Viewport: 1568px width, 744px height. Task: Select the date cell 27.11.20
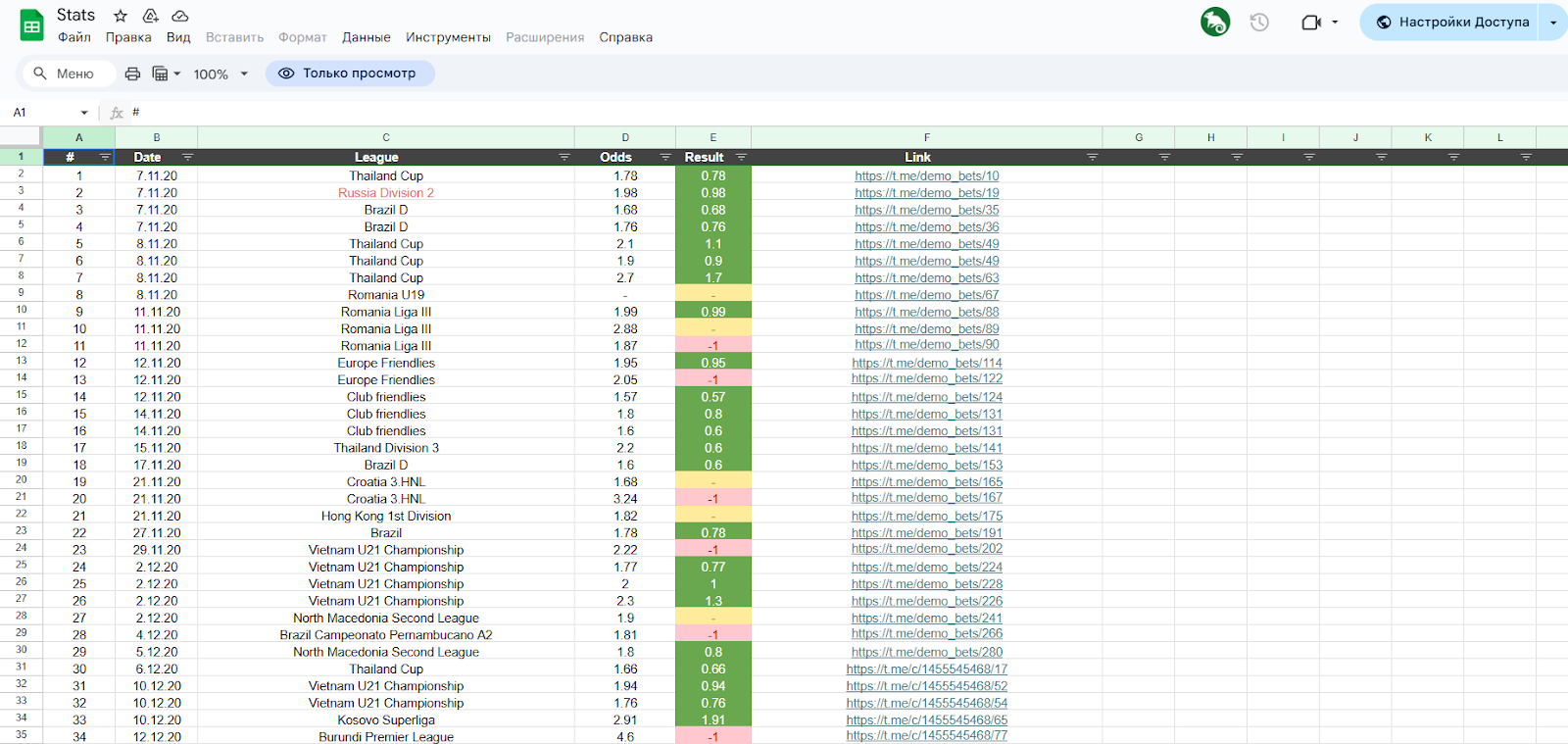coord(157,533)
